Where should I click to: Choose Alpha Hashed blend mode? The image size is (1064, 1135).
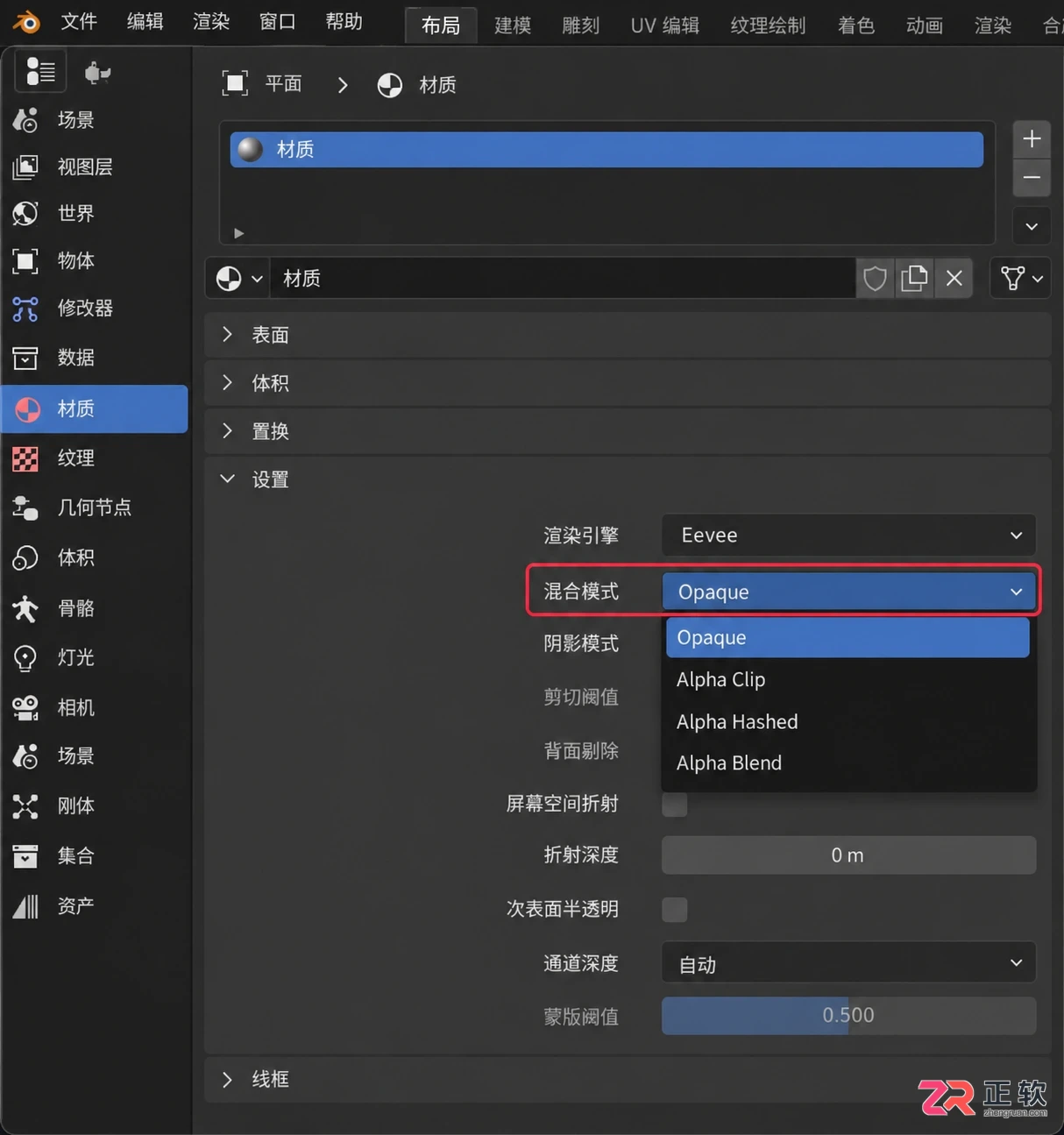click(x=848, y=721)
